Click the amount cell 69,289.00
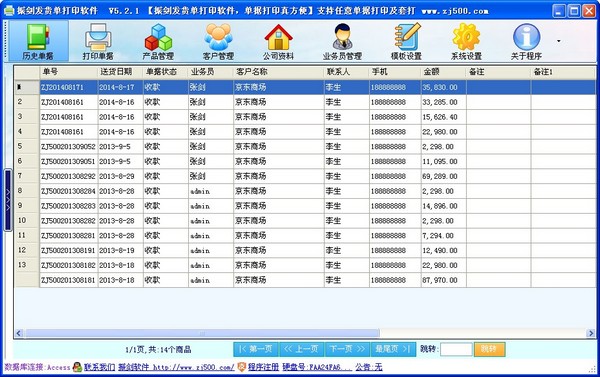This screenshot has height=377, width=600. click(x=444, y=176)
